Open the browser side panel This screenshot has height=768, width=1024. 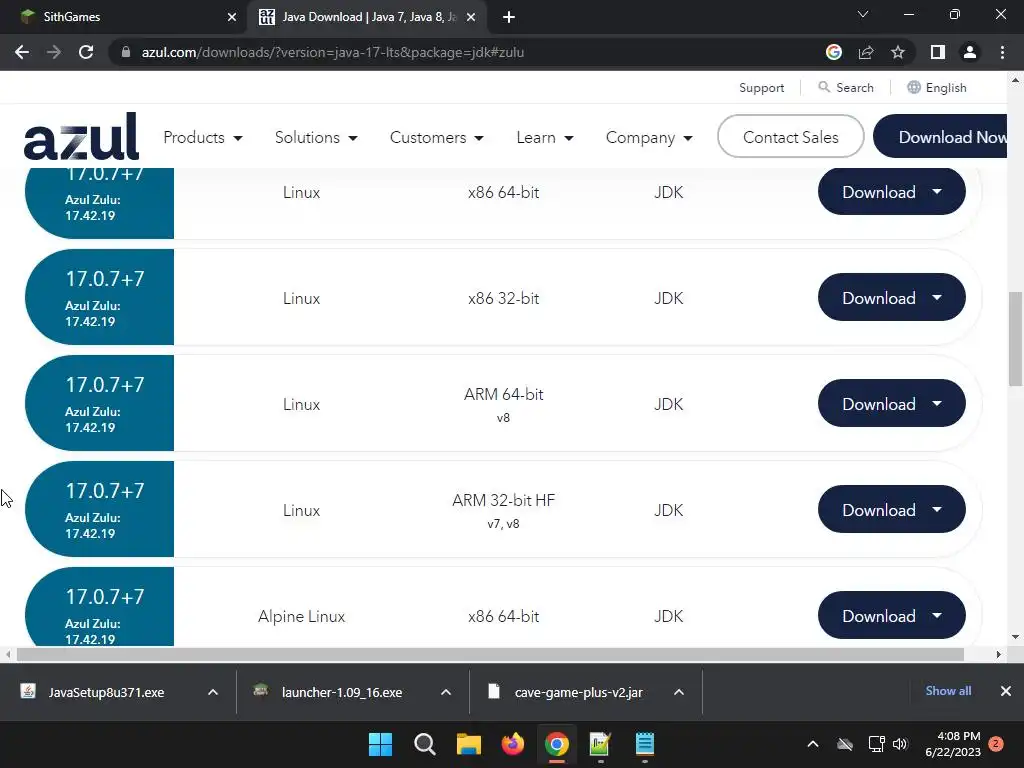pyautogui.click(x=938, y=52)
